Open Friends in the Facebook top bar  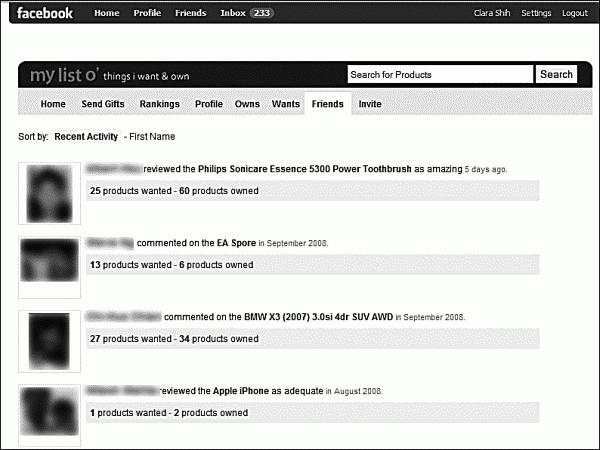tap(190, 13)
